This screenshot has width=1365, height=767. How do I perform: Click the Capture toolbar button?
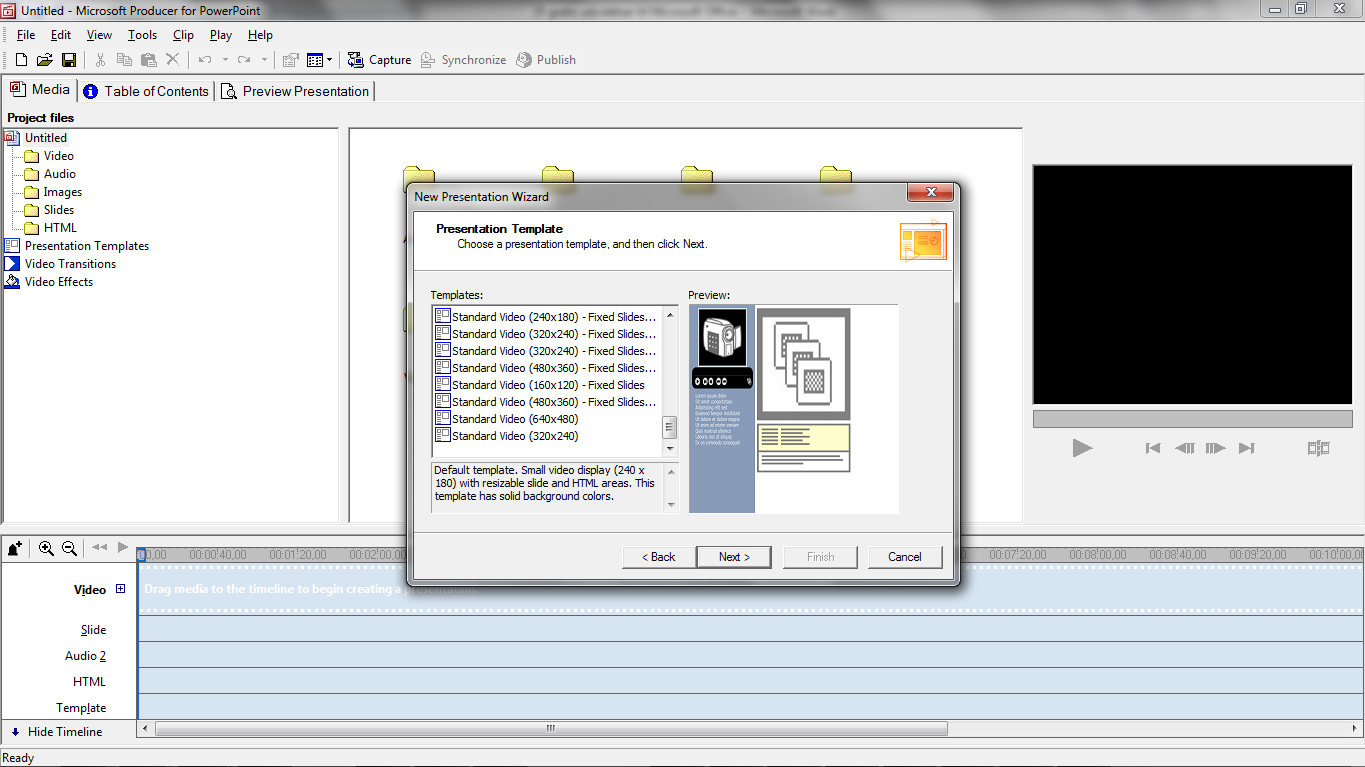point(379,60)
